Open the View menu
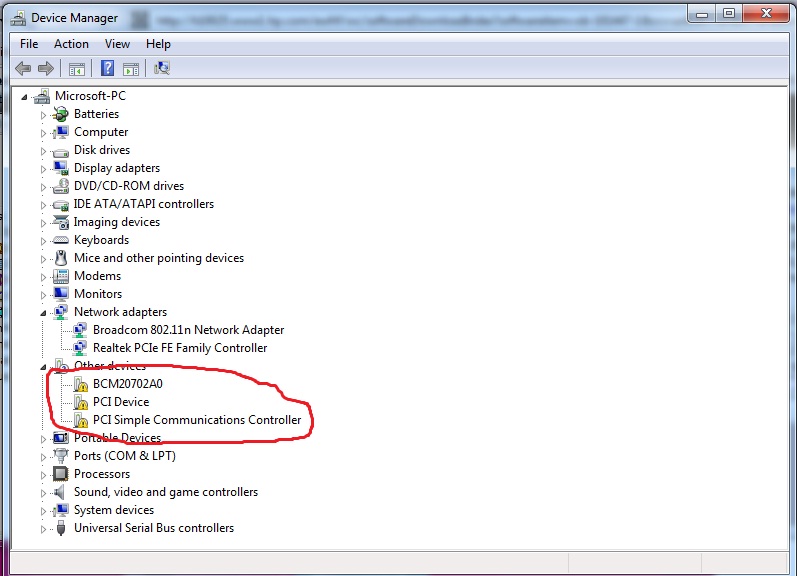 [x=117, y=44]
